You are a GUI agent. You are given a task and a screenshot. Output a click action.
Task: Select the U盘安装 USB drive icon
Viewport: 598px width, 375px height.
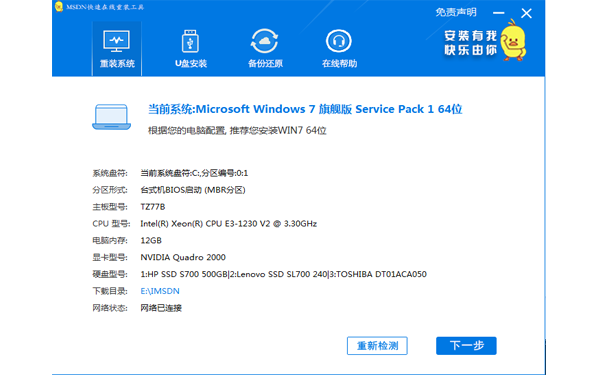coord(190,41)
